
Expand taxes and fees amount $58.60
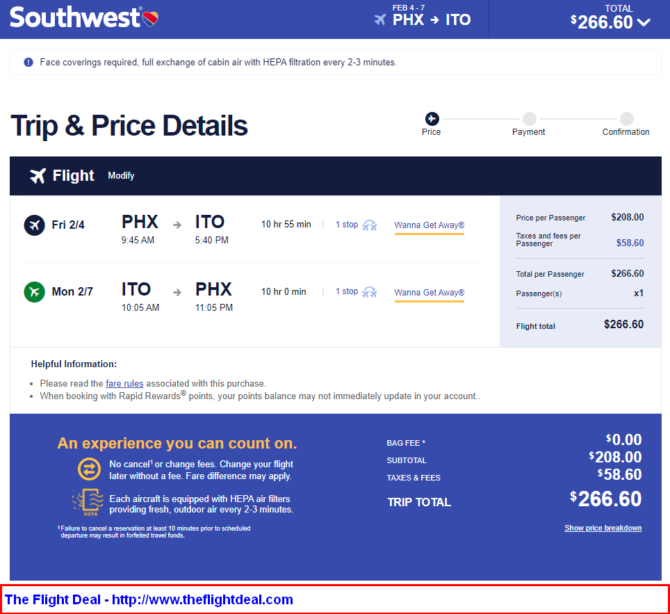pyautogui.click(x=630, y=243)
